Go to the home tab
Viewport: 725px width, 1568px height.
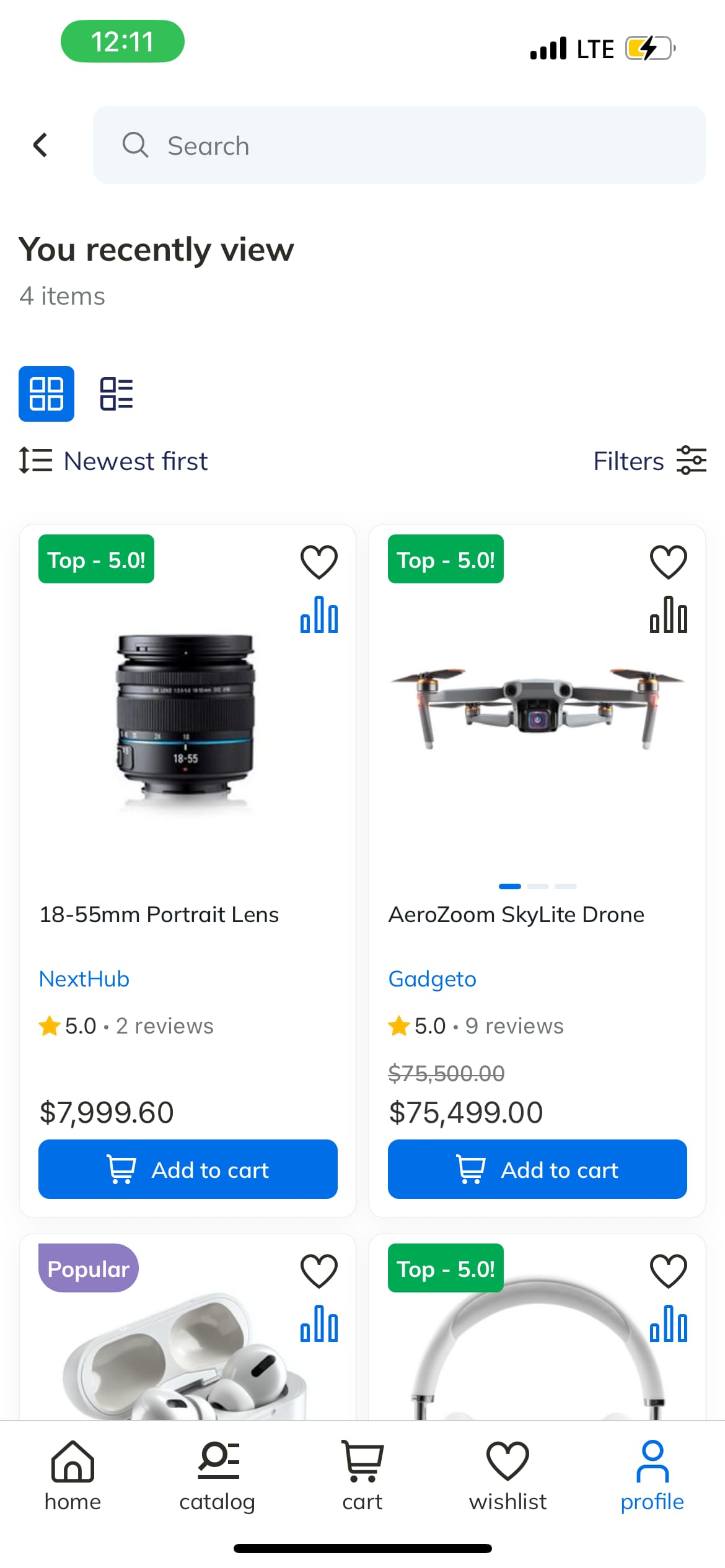(72, 1475)
